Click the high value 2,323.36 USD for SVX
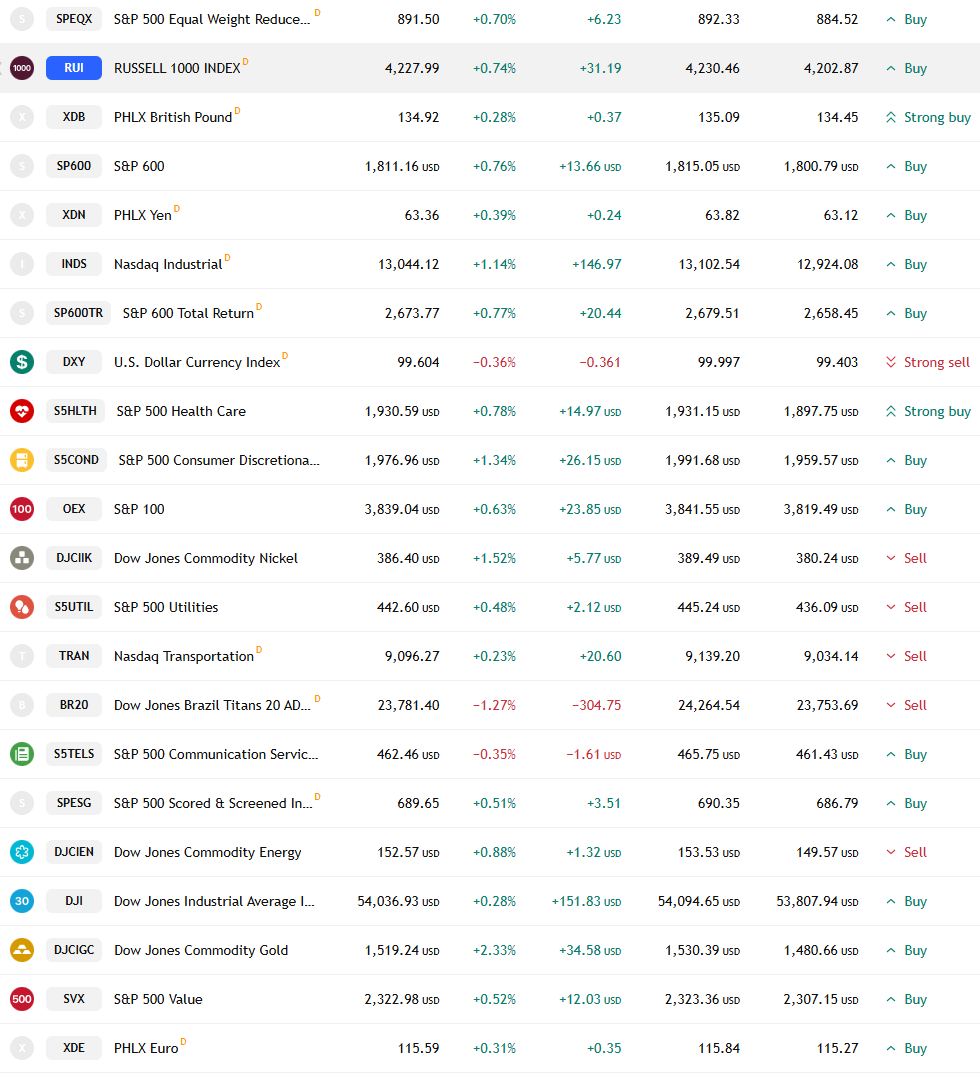 coord(703,999)
